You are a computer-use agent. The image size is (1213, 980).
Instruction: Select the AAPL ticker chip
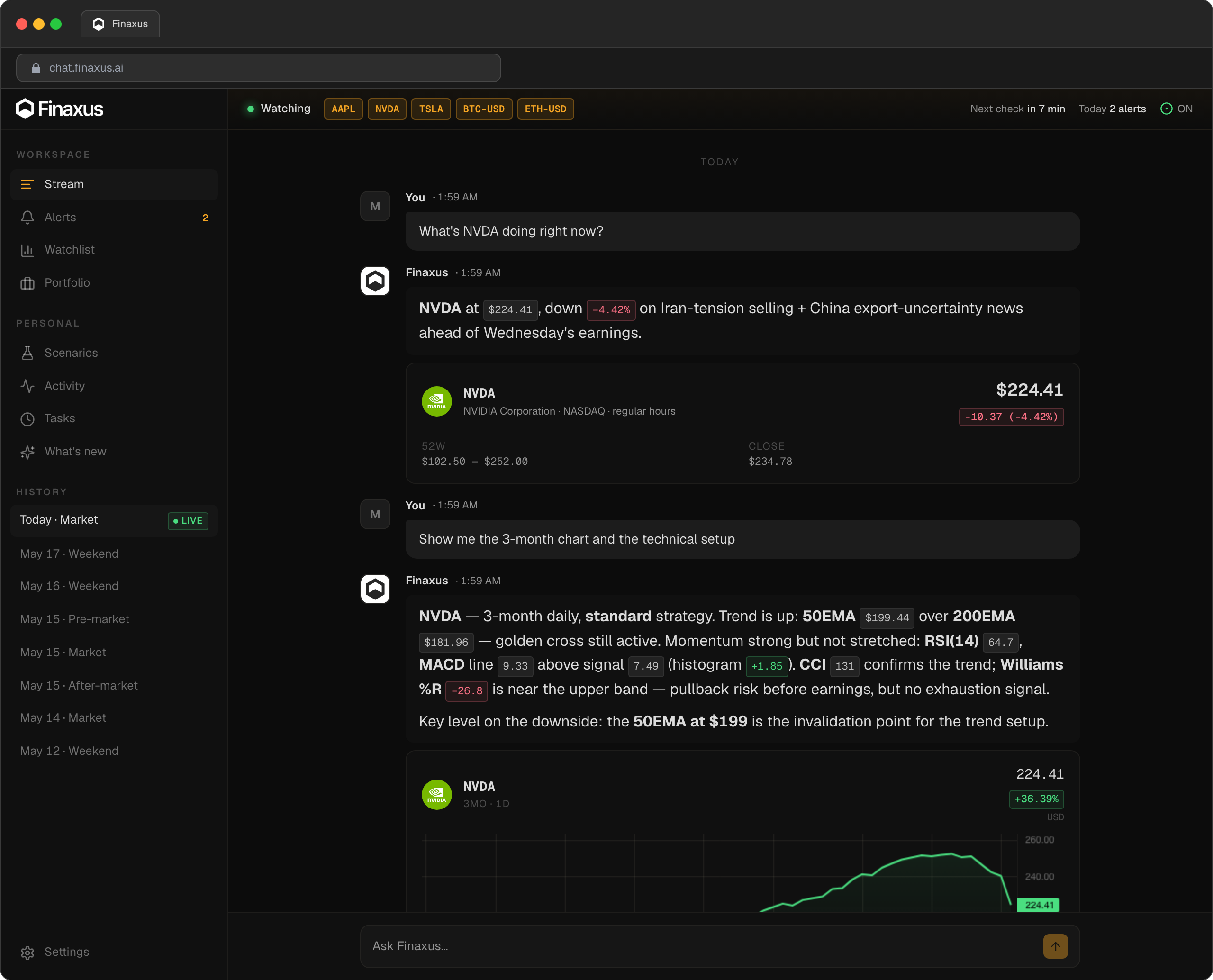coord(343,109)
